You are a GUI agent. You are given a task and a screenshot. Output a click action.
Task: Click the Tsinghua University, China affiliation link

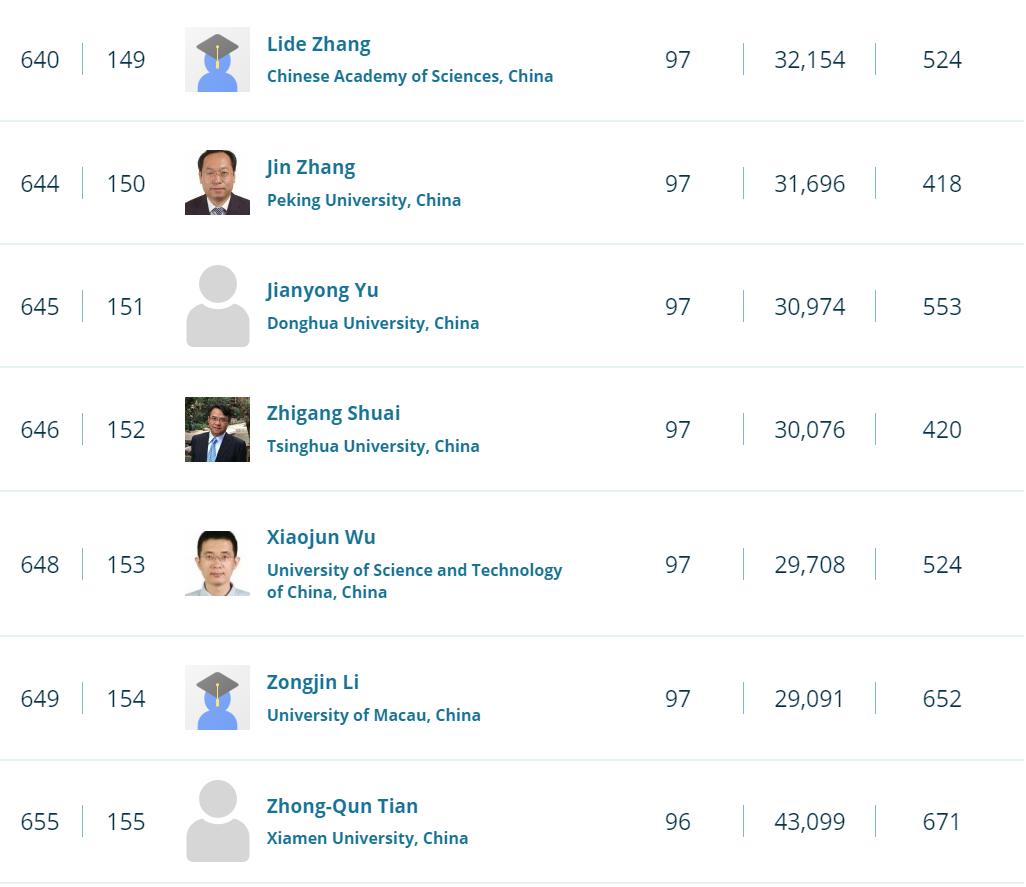(x=372, y=446)
